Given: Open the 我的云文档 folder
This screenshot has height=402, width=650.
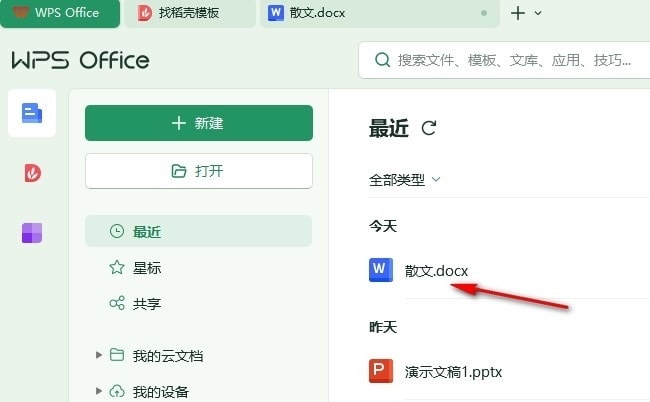Looking at the screenshot, I should coord(167,356).
